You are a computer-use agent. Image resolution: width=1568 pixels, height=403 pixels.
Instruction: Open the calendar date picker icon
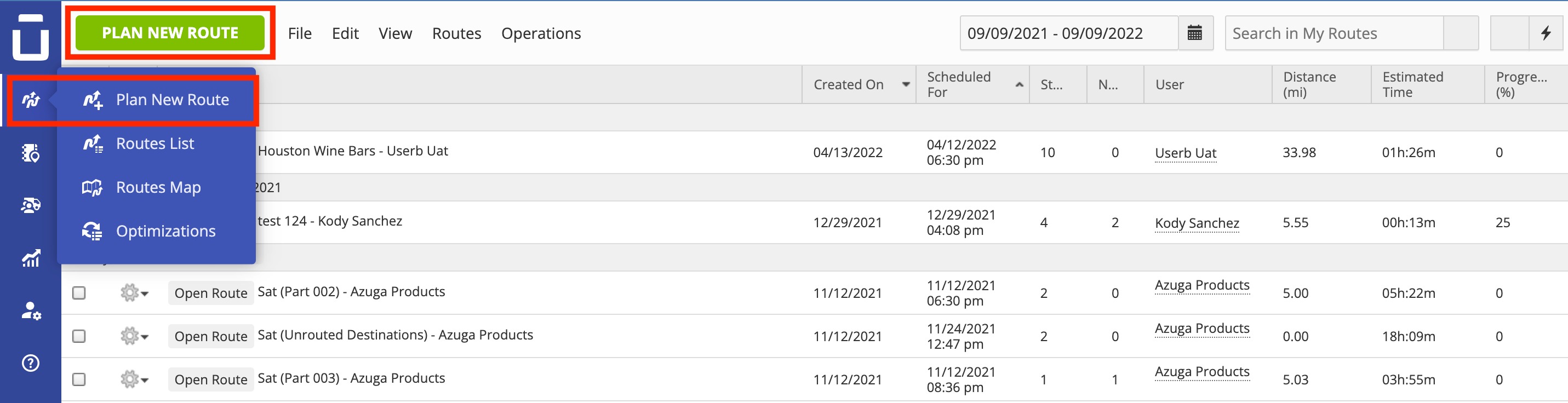pyautogui.click(x=1194, y=33)
